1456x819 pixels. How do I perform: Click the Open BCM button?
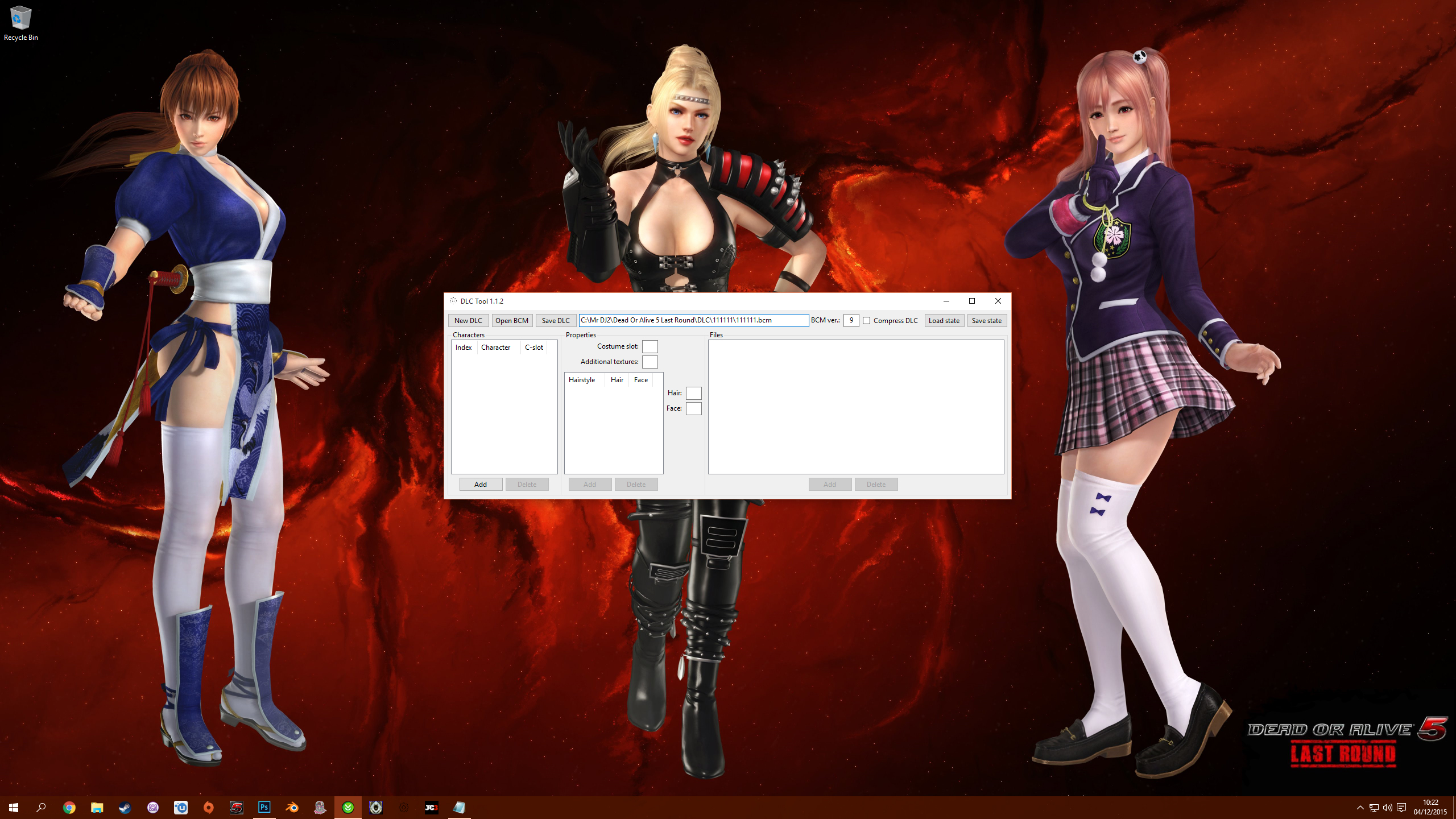point(512,321)
